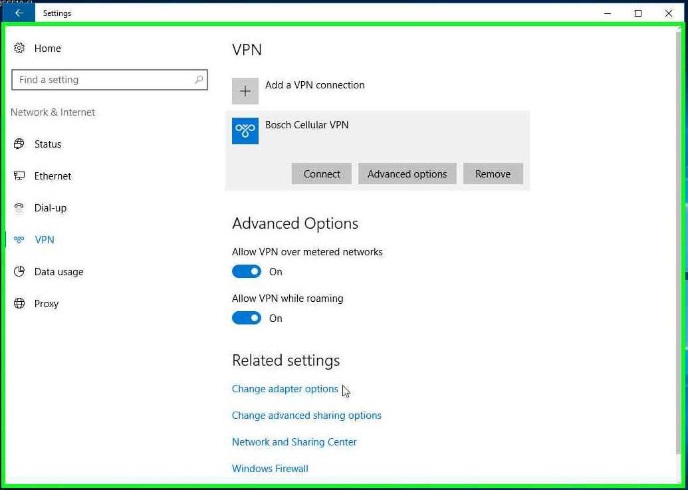This screenshot has height=490, width=688.
Task: Remove the Bosch Cellular VPN connection
Action: coord(493,174)
